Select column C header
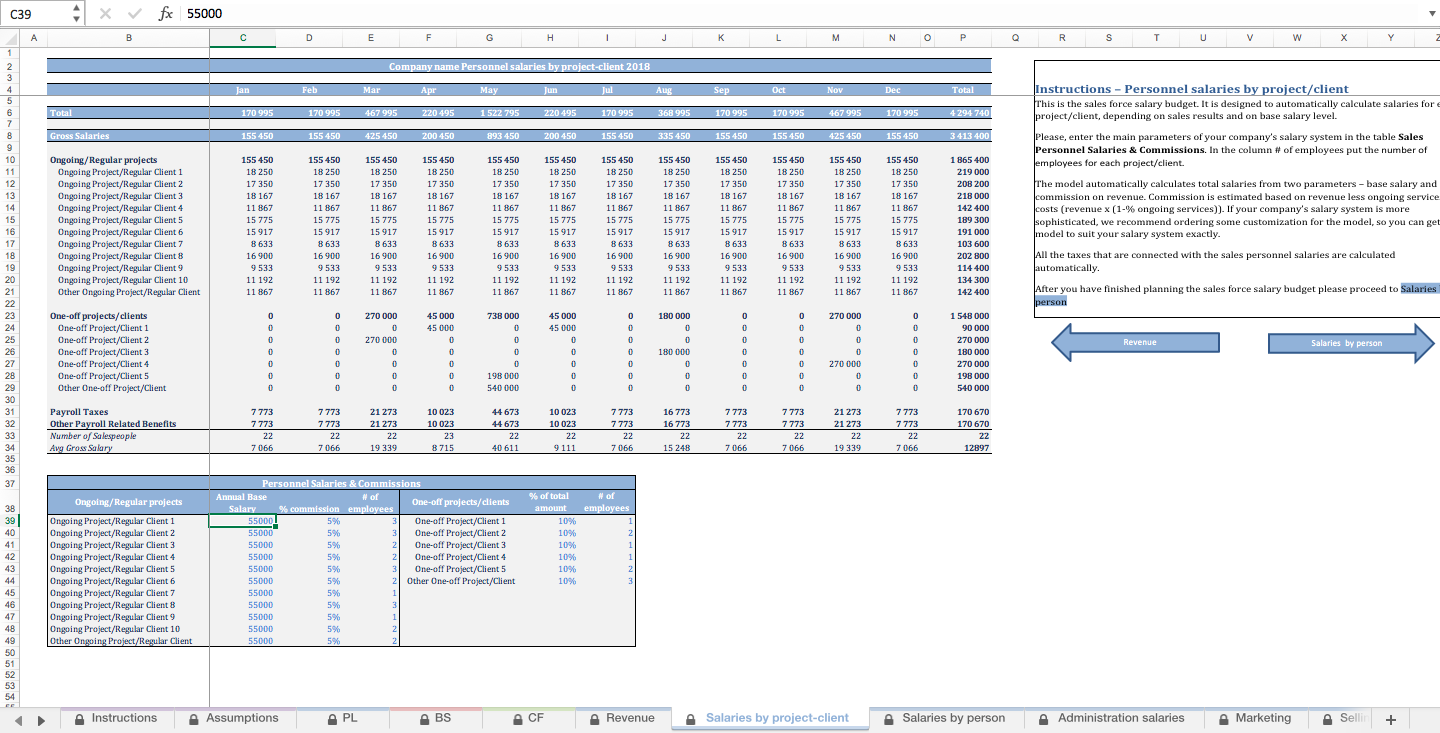Image resolution: width=1440 pixels, height=733 pixels. (243, 38)
